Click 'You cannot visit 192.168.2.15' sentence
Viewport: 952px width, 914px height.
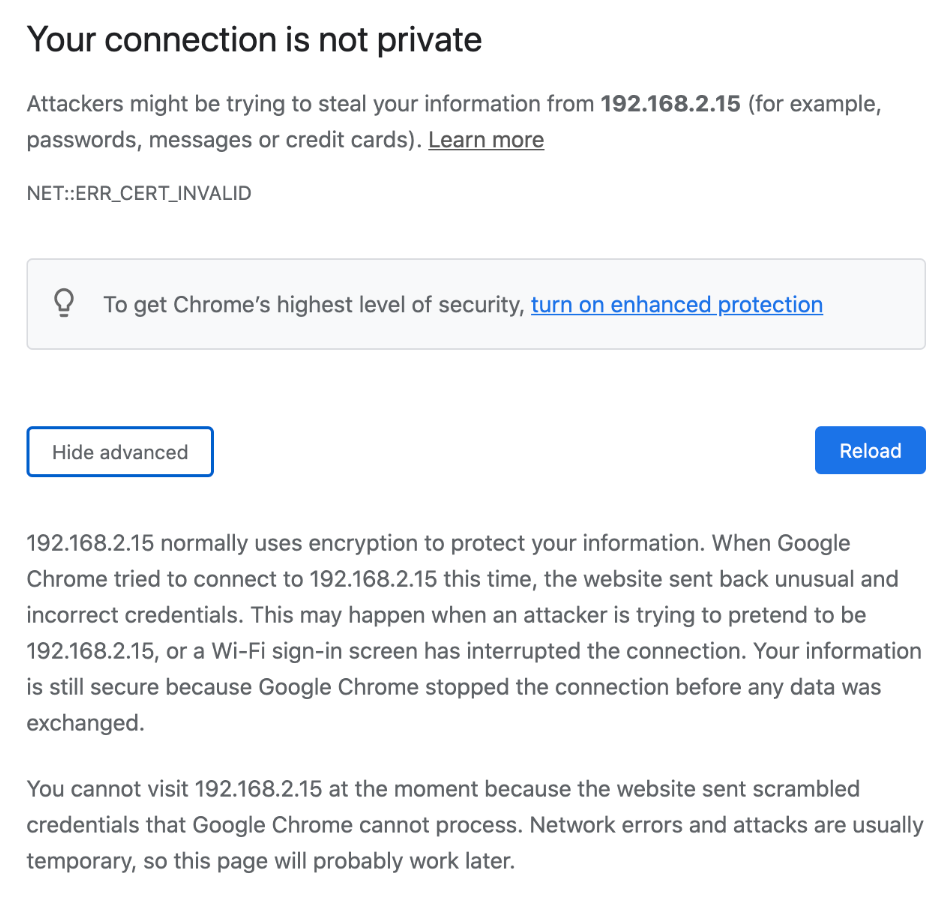pos(174,789)
